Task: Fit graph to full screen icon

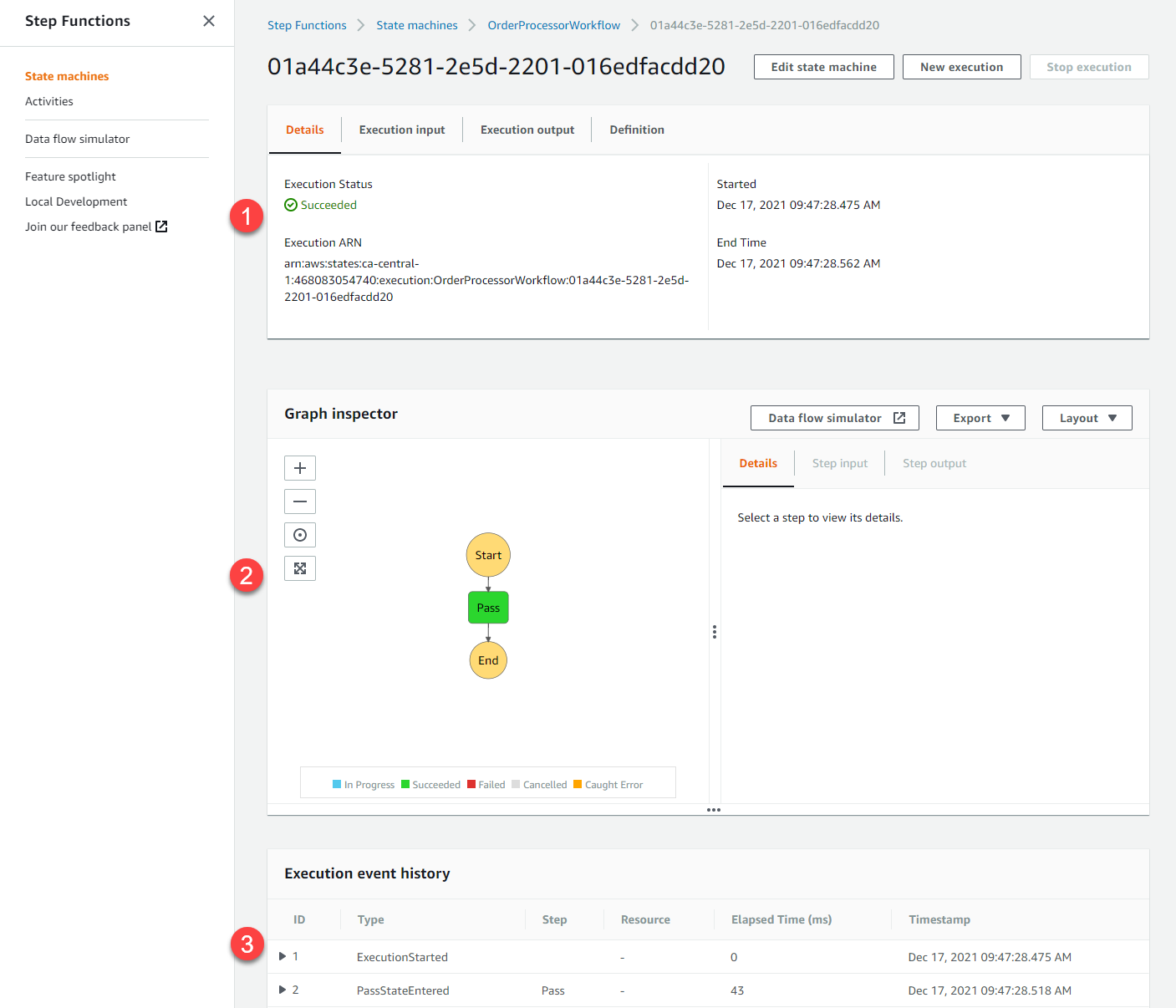Action: (300, 568)
